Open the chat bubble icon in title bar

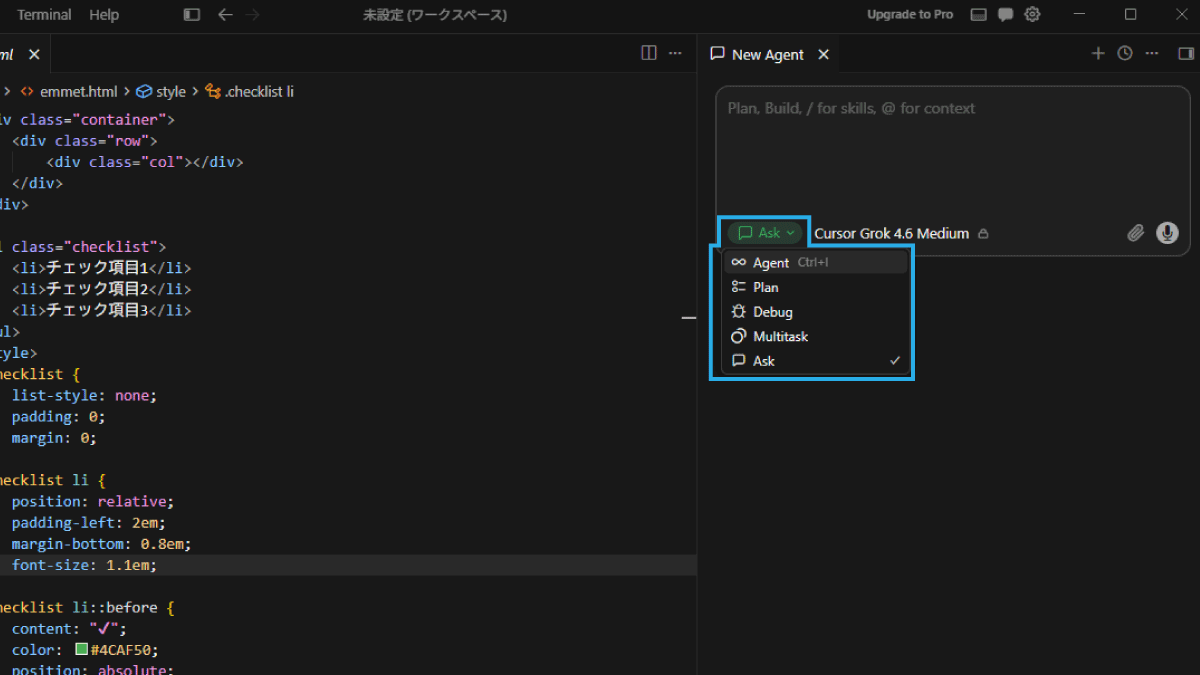click(x=1005, y=15)
